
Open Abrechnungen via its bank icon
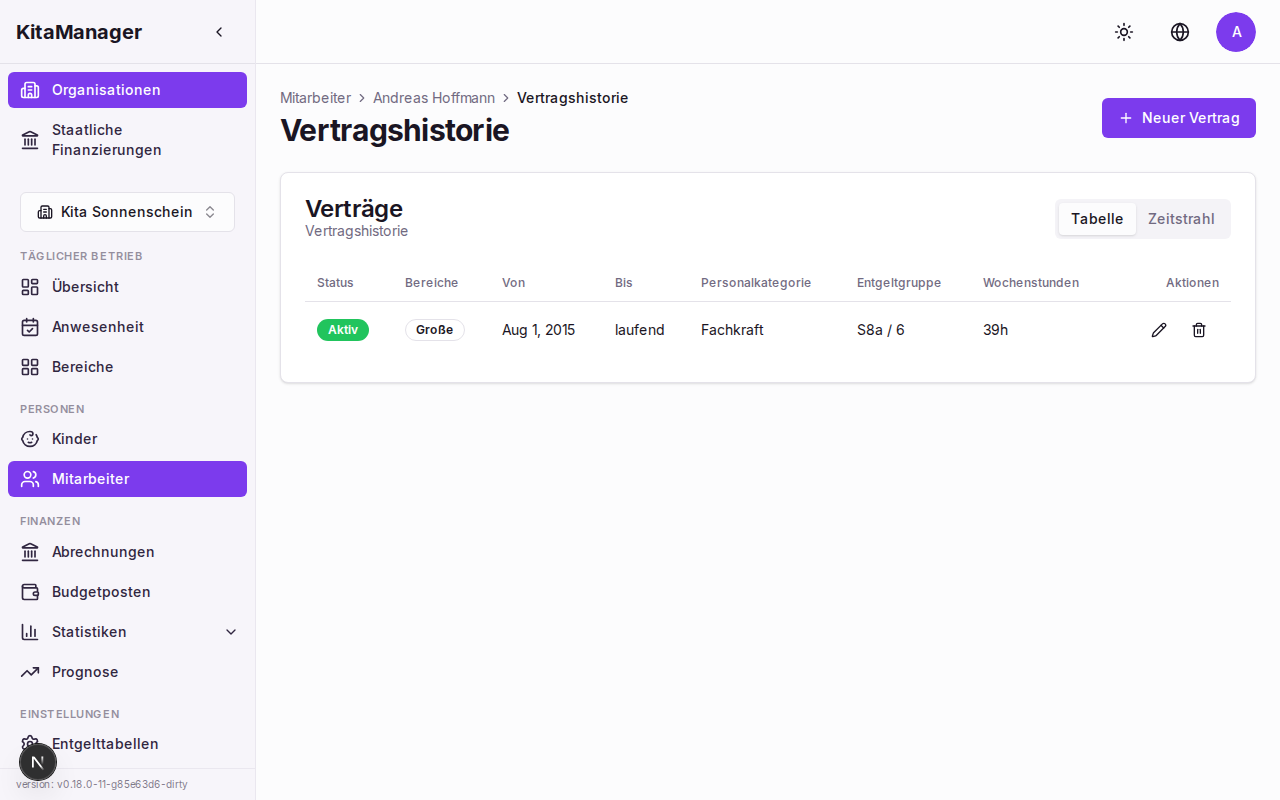pyautogui.click(x=31, y=552)
